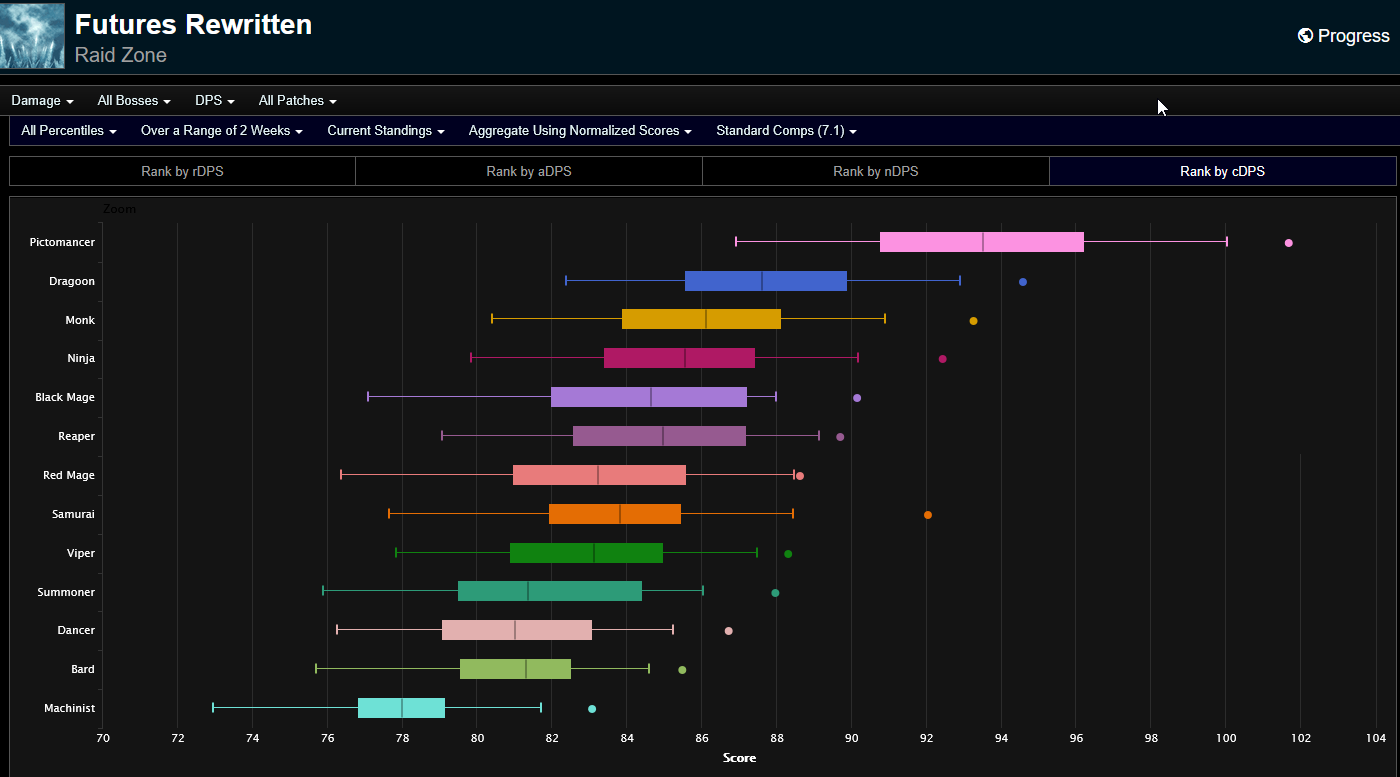Click the mauve Reaper box plot bar

pyautogui.click(x=659, y=436)
